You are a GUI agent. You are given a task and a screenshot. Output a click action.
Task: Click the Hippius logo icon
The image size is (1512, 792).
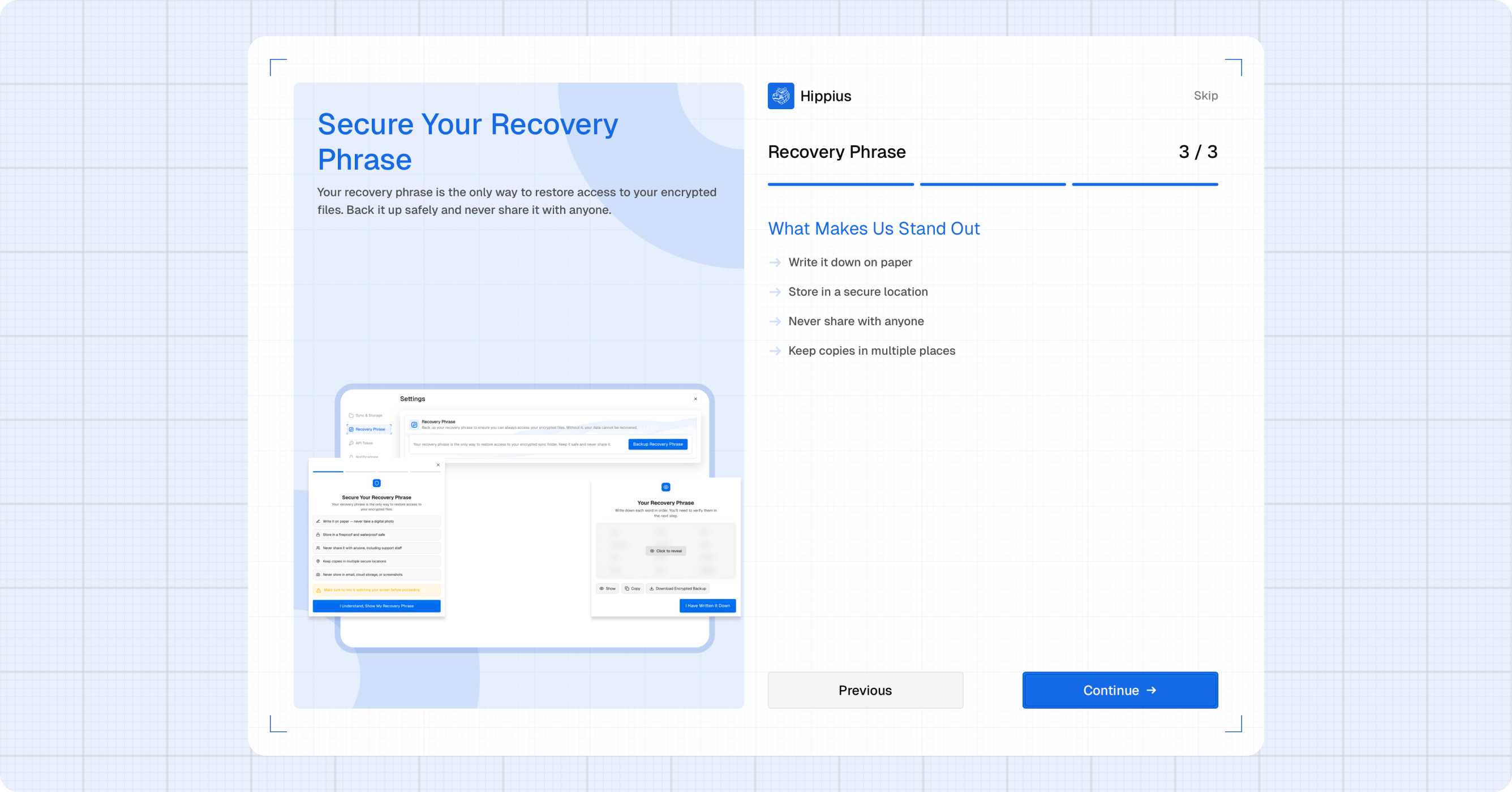click(x=780, y=96)
